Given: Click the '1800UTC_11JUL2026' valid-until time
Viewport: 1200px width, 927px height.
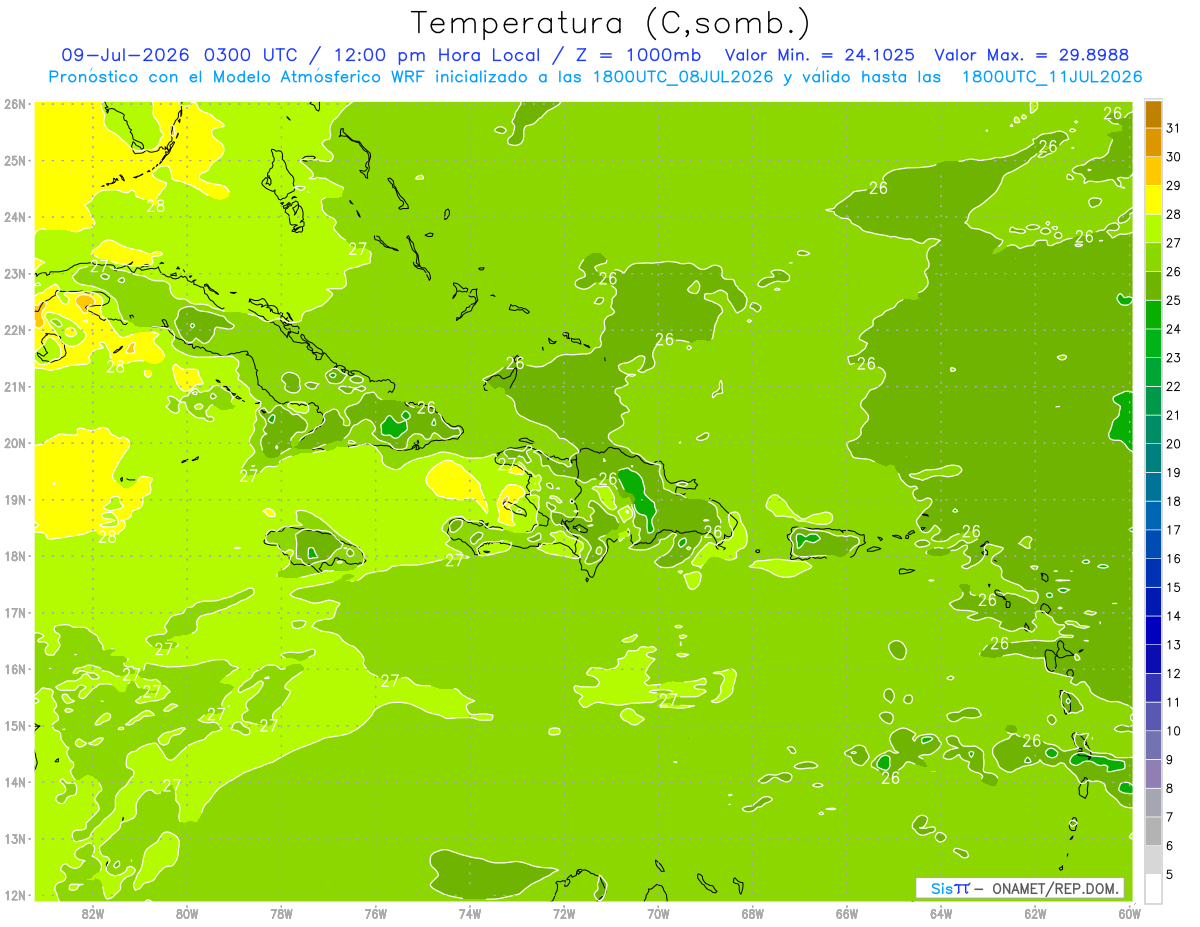Looking at the screenshot, I should click(1051, 77).
